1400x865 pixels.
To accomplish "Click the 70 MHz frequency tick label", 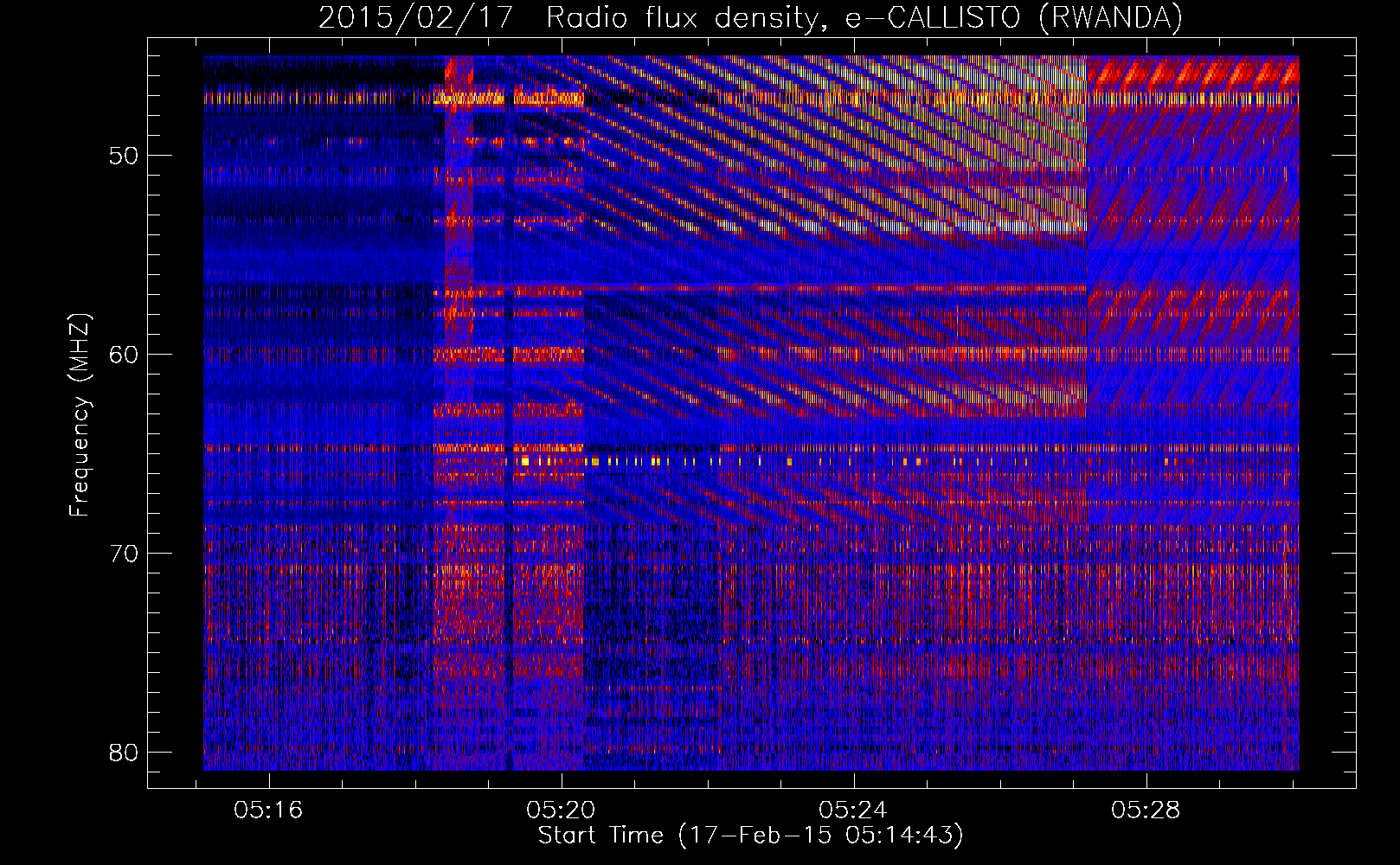I will coord(124,554).
